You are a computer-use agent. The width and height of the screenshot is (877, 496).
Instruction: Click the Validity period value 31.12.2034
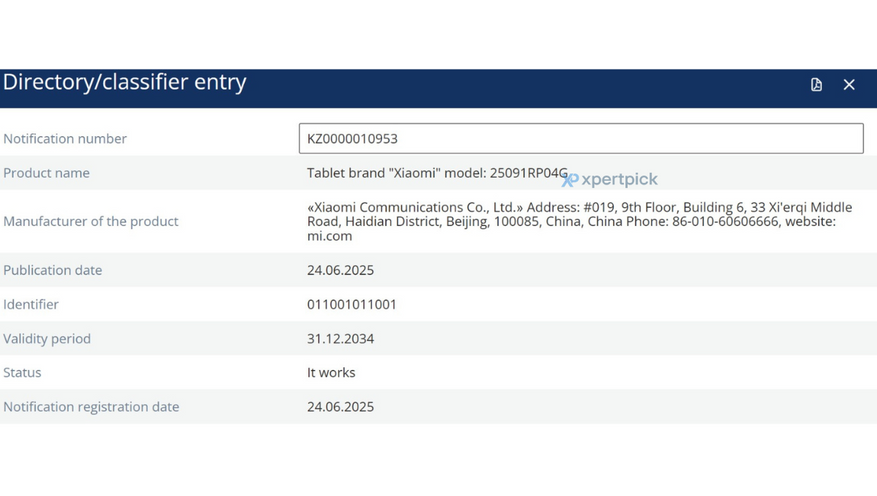click(x=340, y=338)
